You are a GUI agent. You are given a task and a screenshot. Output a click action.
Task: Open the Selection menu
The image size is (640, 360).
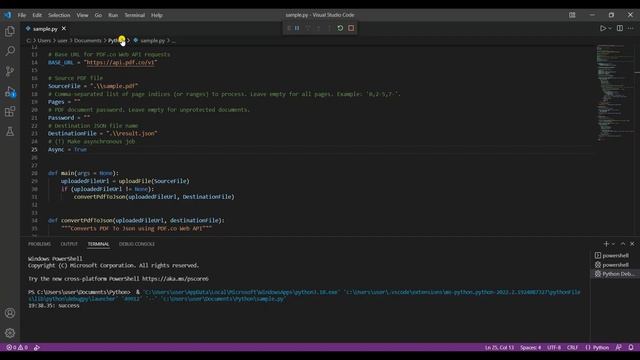pyautogui.click(x=59, y=15)
